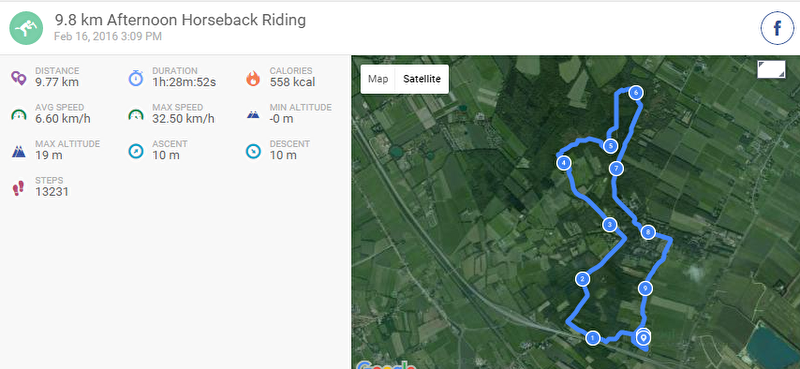
Task: Click the min altitude mountain icon
Action: click(x=253, y=115)
